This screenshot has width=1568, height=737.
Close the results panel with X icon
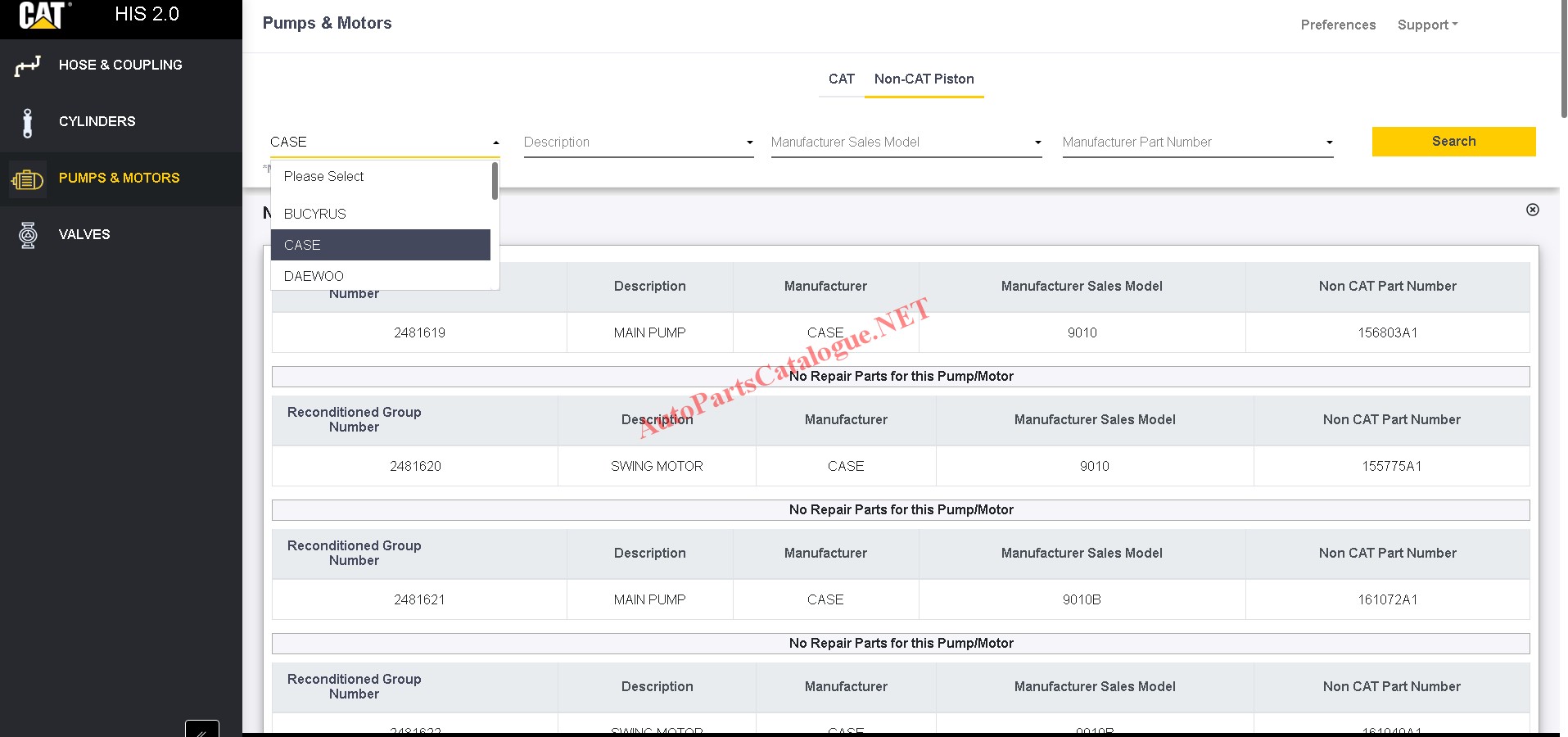[1532, 210]
